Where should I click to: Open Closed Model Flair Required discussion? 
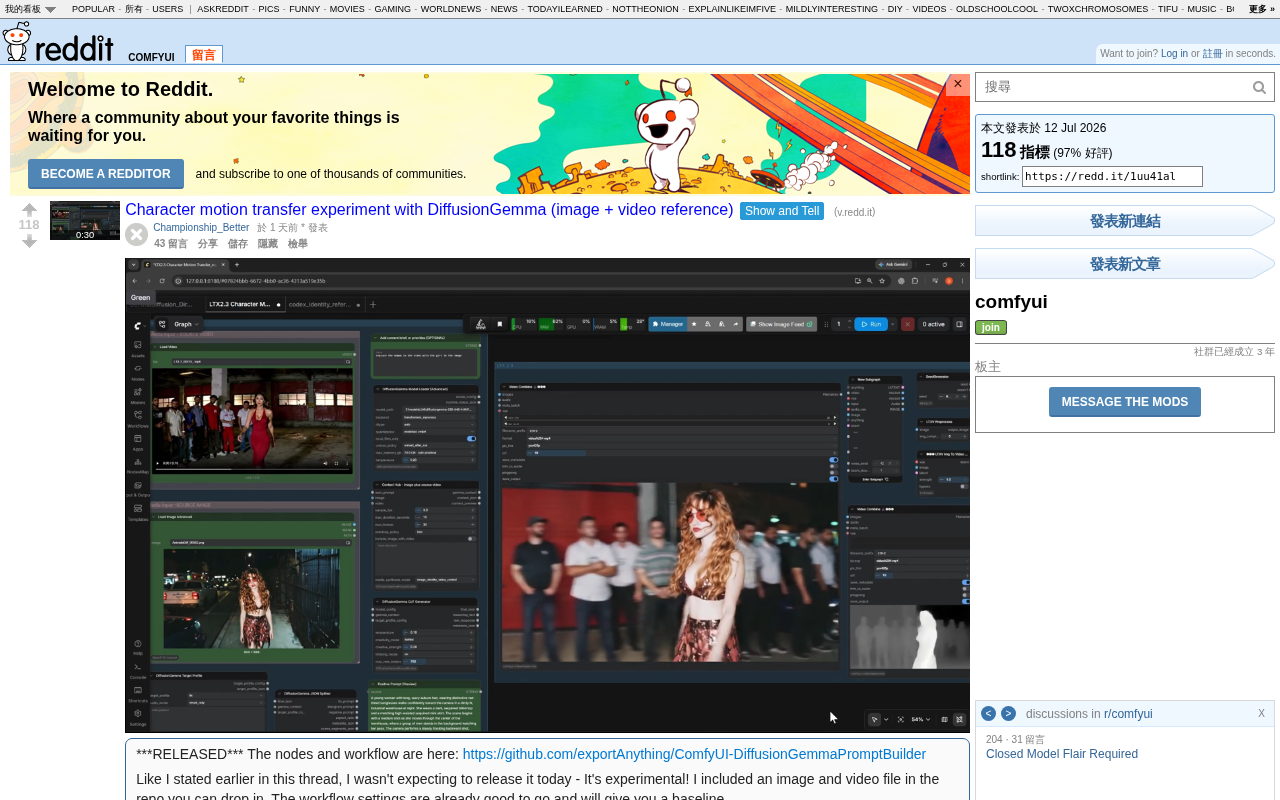[x=1062, y=754]
